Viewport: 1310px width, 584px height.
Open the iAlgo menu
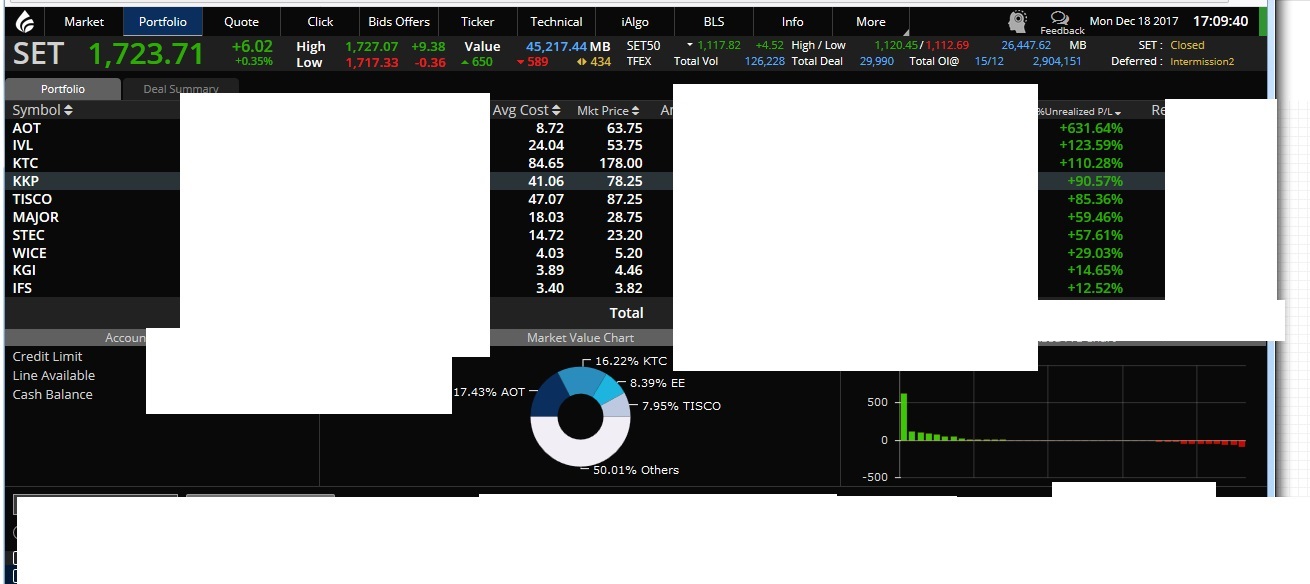click(x=635, y=21)
